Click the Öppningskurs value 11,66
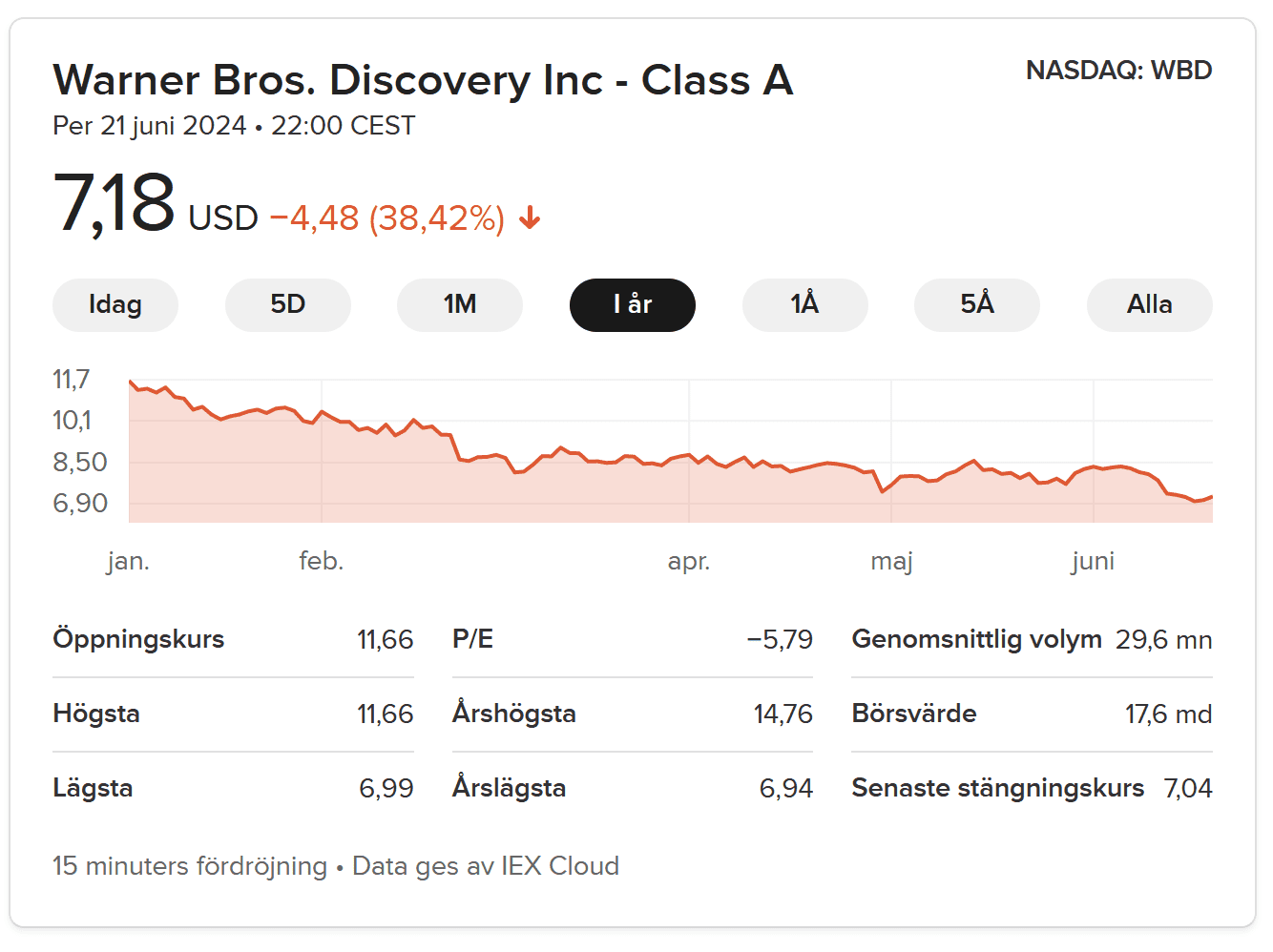1273x952 pixels. coord(385,640)
